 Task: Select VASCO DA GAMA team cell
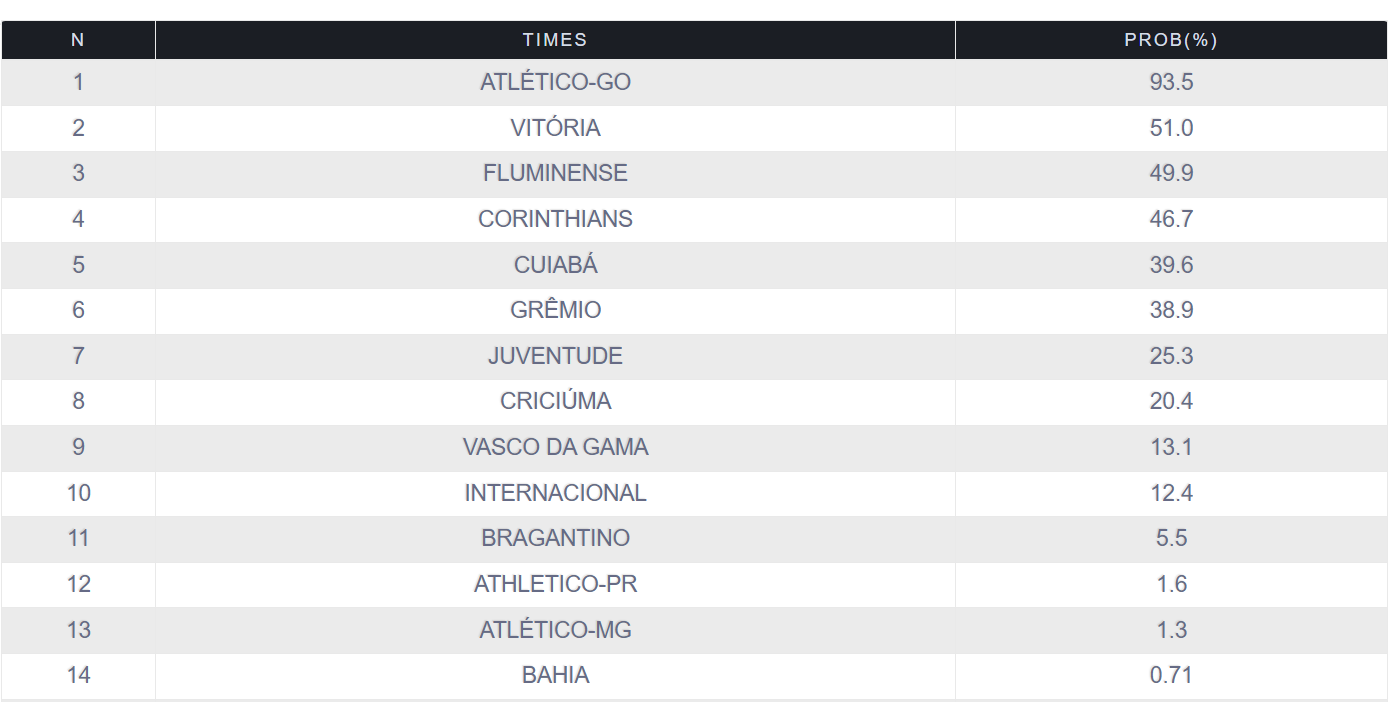coord(555,447)
